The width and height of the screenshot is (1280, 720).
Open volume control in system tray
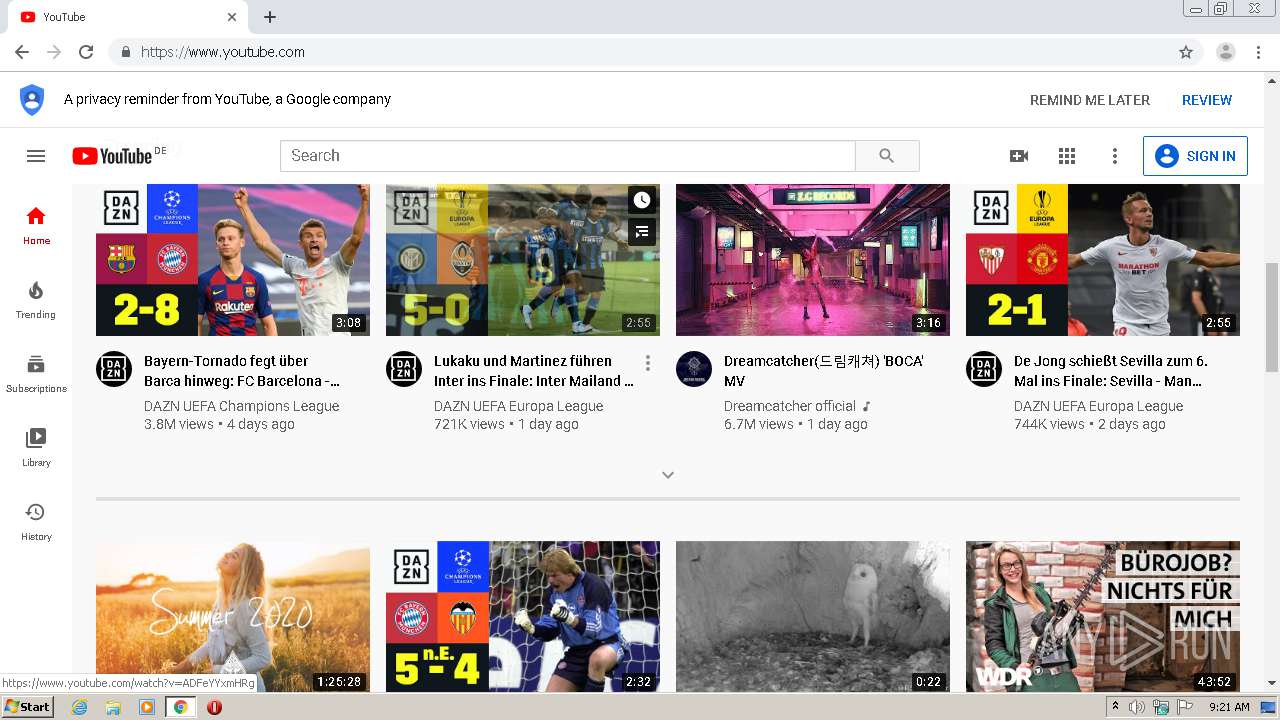point(1137,707)
